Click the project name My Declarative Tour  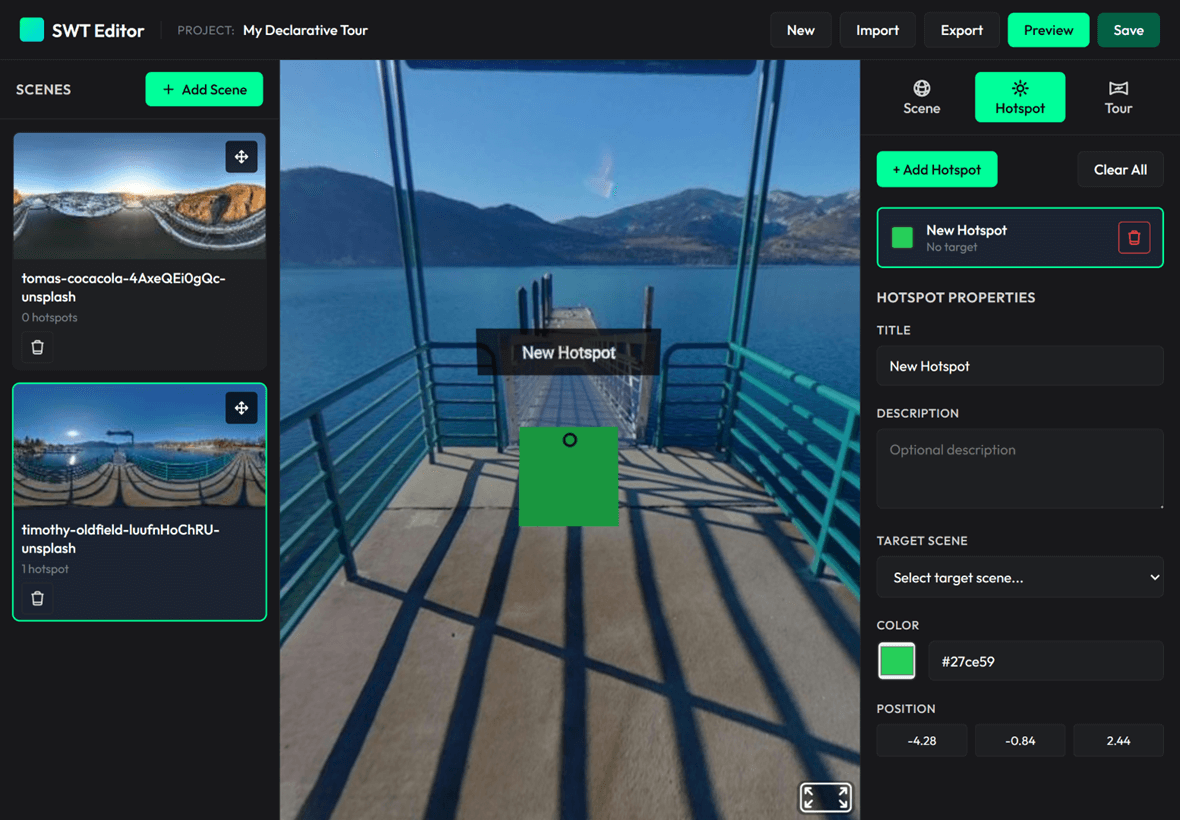(x=306, y=30)
